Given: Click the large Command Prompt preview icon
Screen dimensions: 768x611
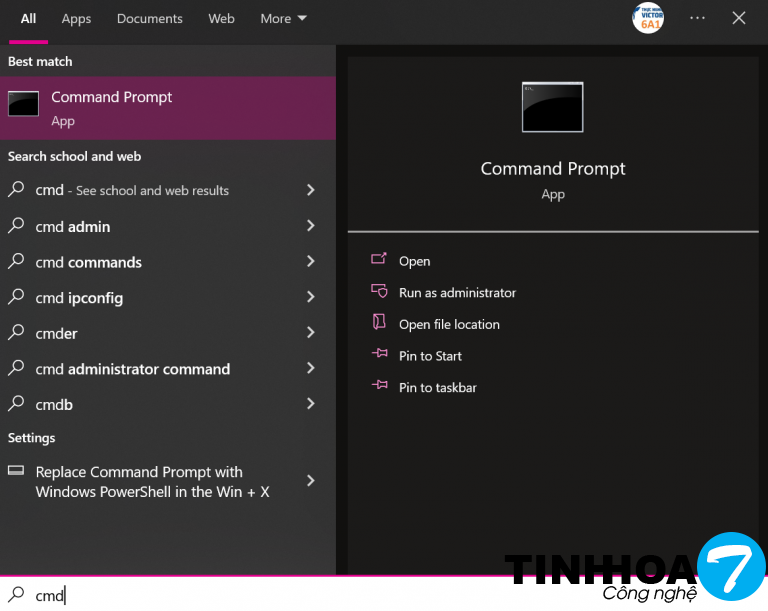Looking at the screenshot, I should tap(552, 107).
